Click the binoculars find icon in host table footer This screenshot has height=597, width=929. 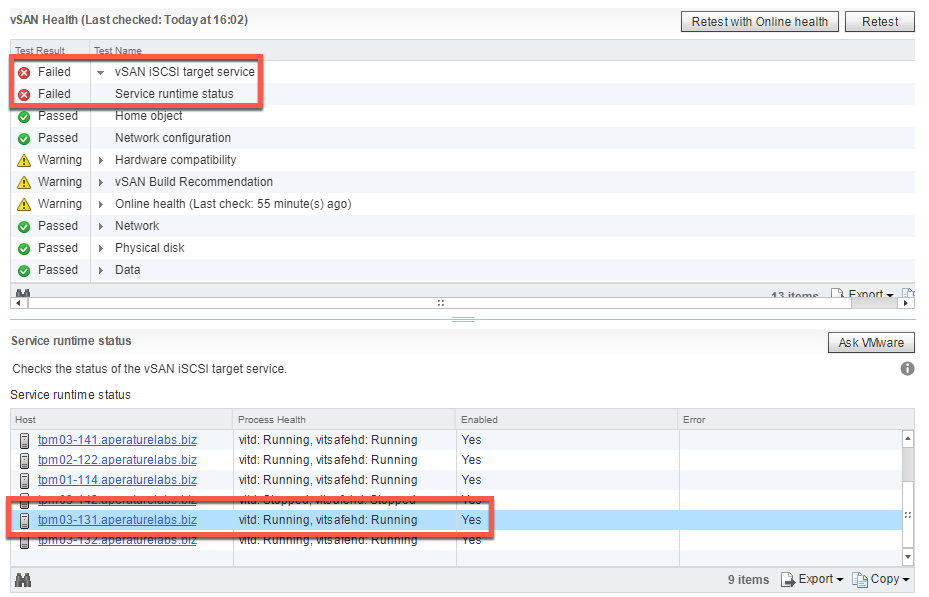[x=23, y=580]
